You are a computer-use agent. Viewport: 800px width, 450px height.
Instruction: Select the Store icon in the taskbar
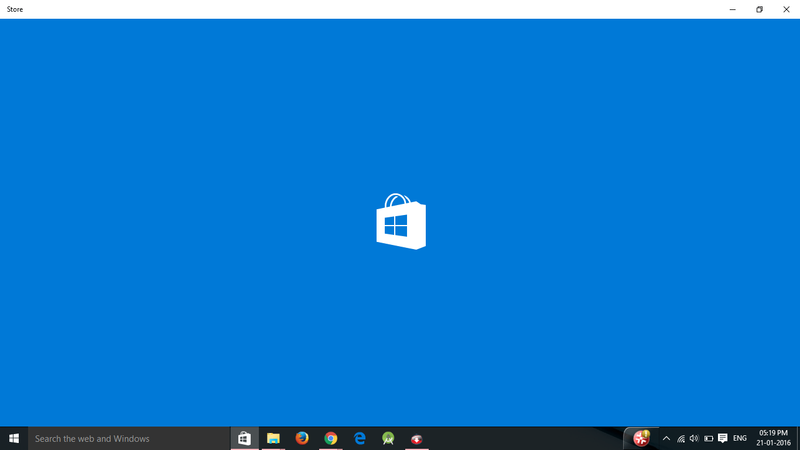[x=244, y=438]
